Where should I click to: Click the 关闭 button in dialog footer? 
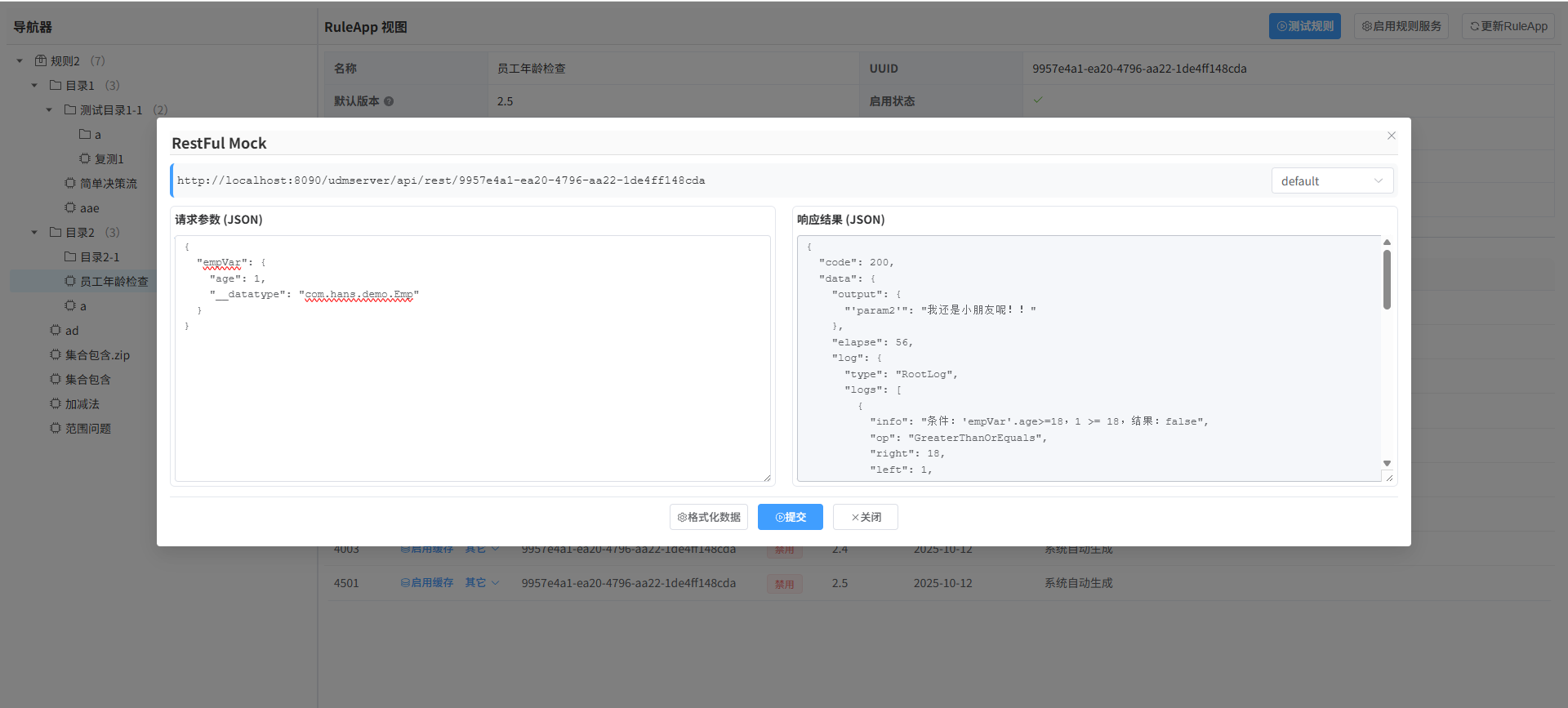point(866,517)
